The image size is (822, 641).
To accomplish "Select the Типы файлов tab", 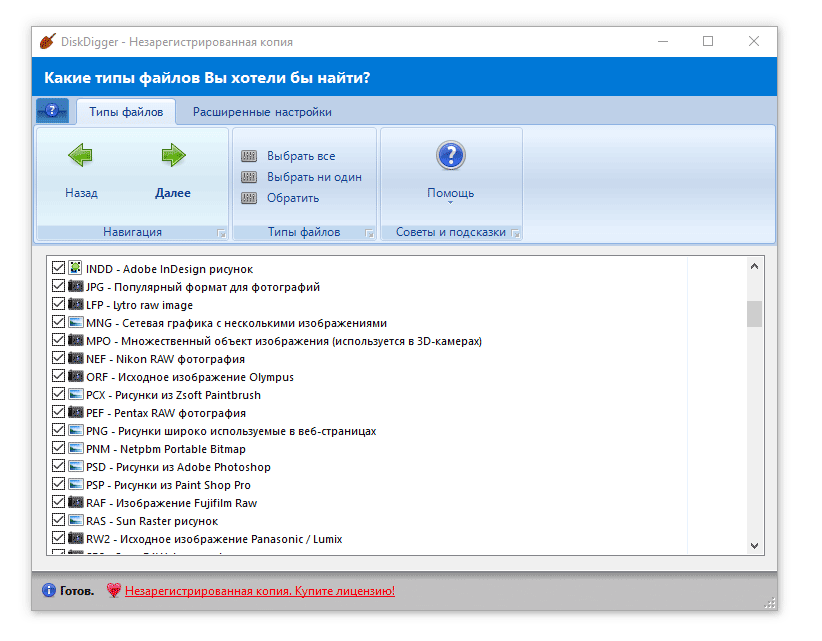I will [126, 112].
